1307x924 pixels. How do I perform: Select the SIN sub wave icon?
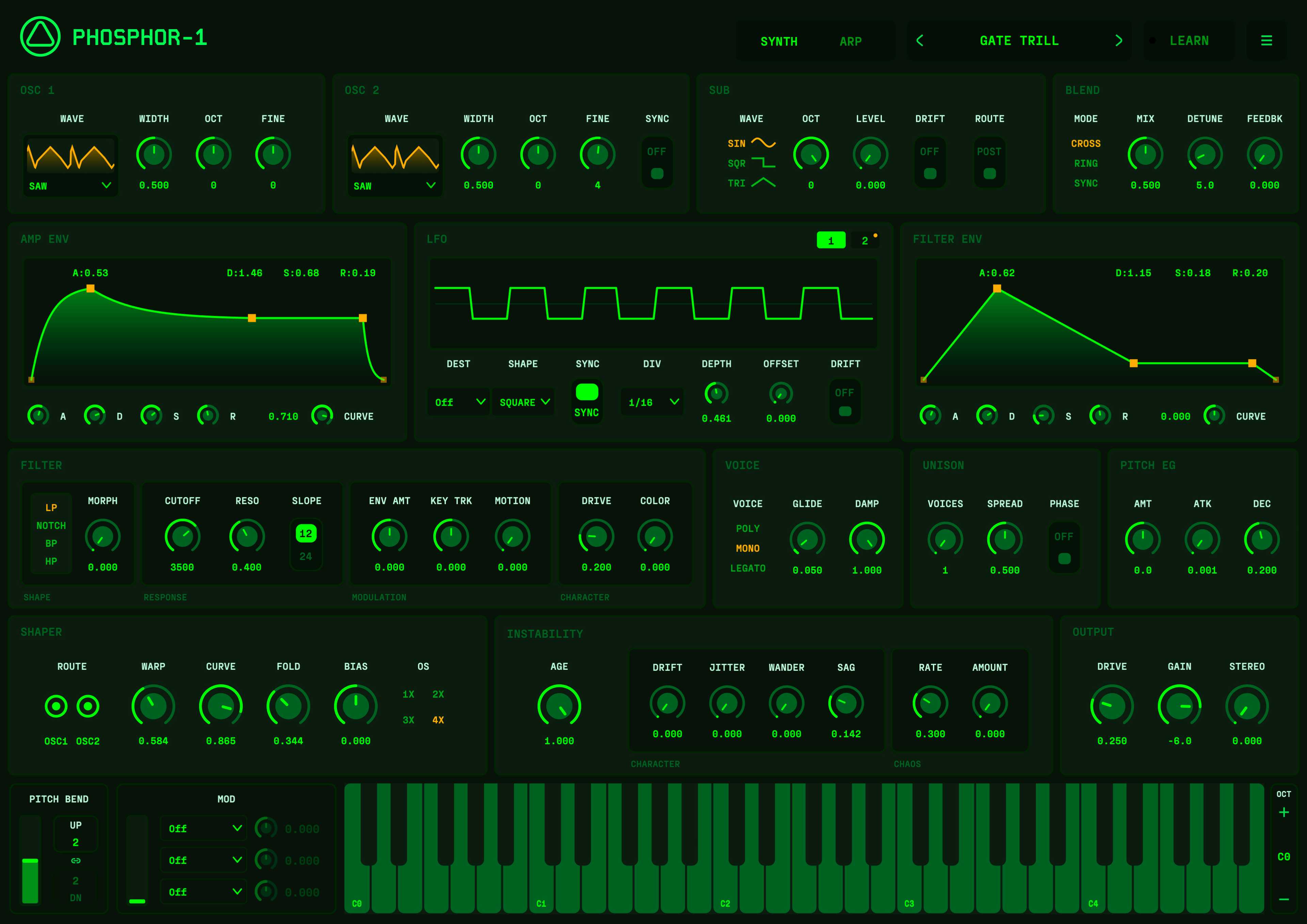pos(763,143)
